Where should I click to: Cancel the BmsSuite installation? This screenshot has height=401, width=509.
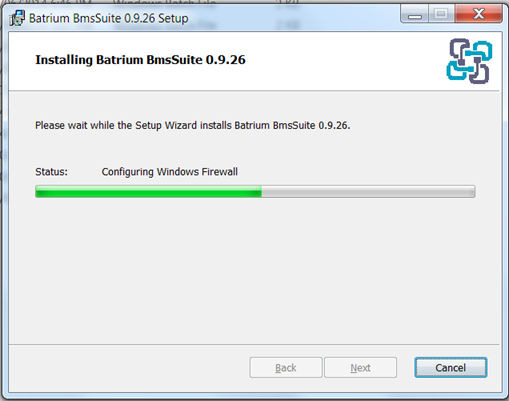[x=451, y=368]
